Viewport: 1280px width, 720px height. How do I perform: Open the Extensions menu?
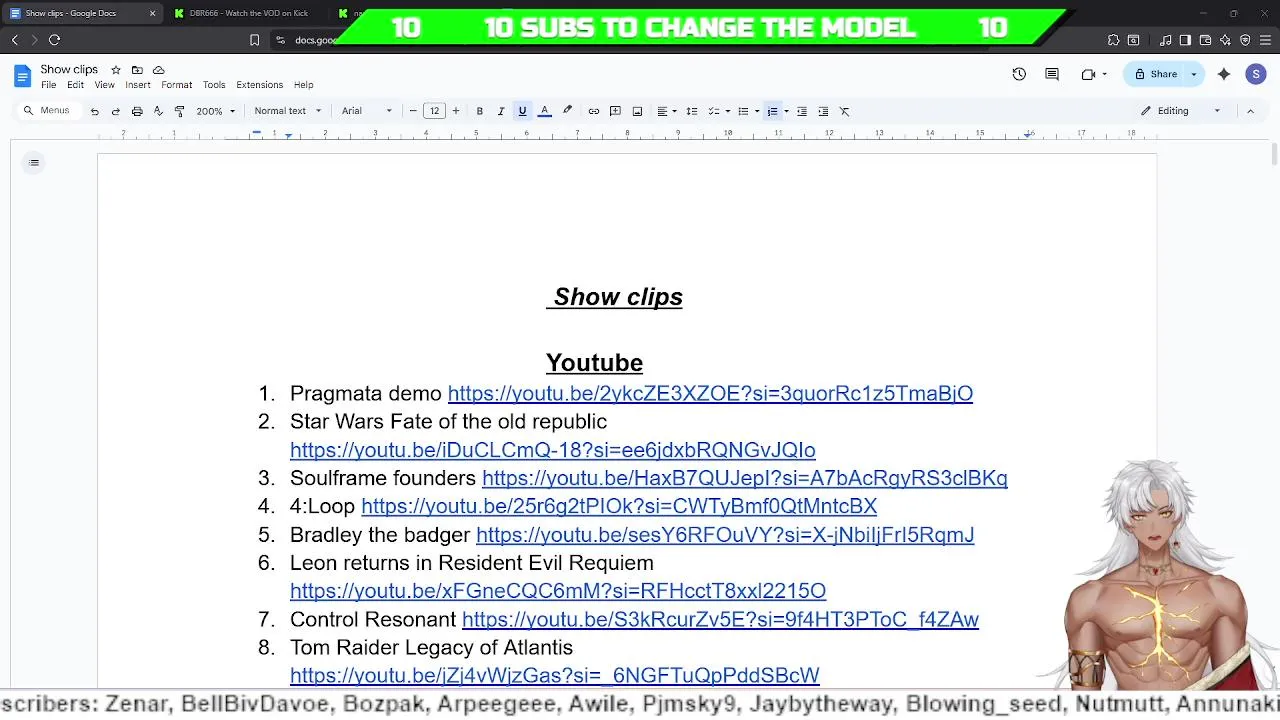click(260, 85)
